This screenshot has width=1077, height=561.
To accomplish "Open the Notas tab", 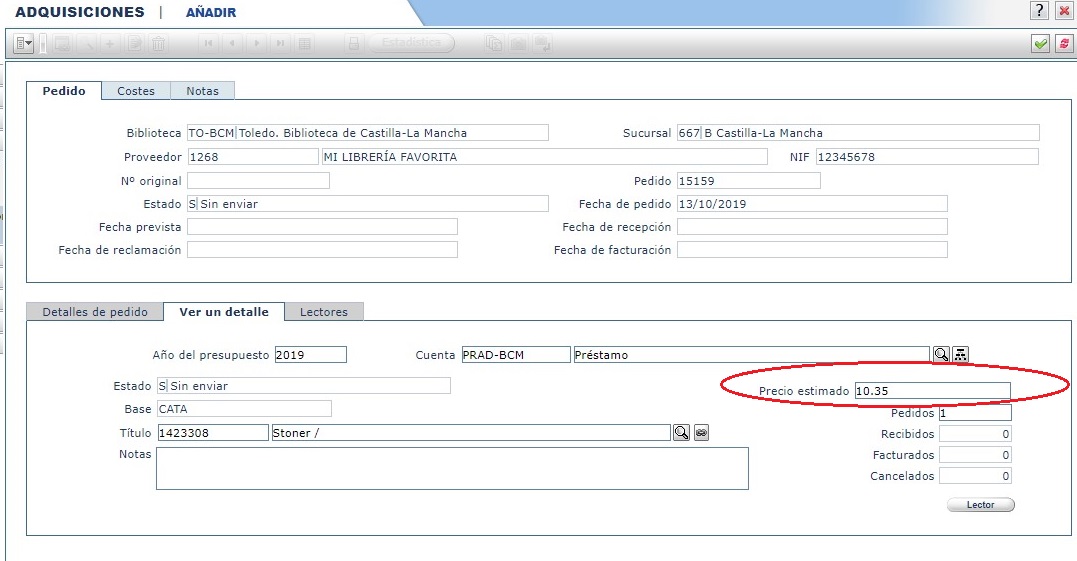I will 202,91.
